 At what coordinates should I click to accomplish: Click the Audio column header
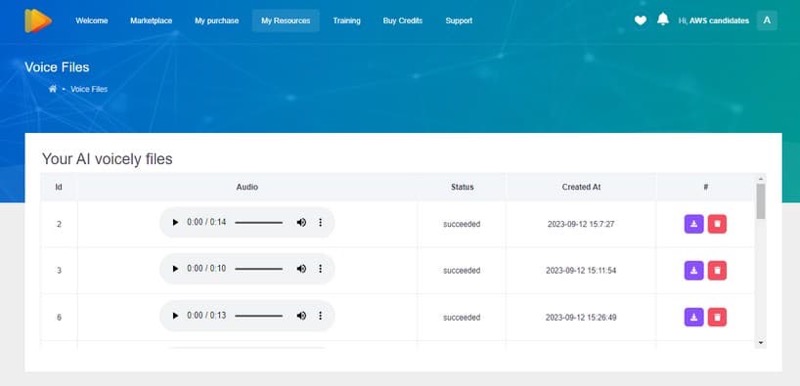click(247, 187)
